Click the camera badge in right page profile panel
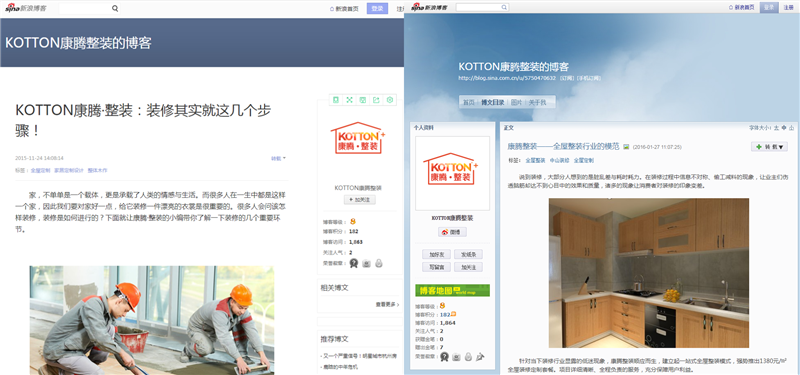This screenshot has height=375, width=800. 457,357
